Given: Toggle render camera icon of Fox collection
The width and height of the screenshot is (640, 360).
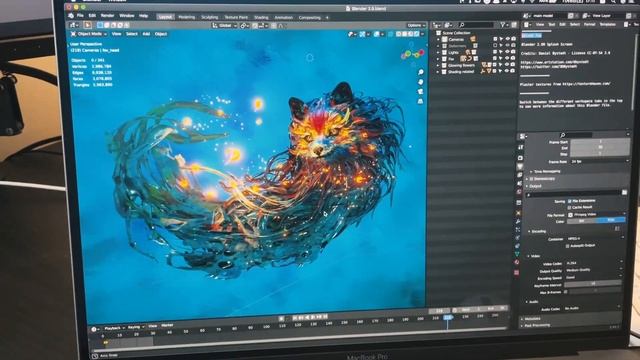Looking at the screenshot, I should pyautogui.click(x=513, y=59).
